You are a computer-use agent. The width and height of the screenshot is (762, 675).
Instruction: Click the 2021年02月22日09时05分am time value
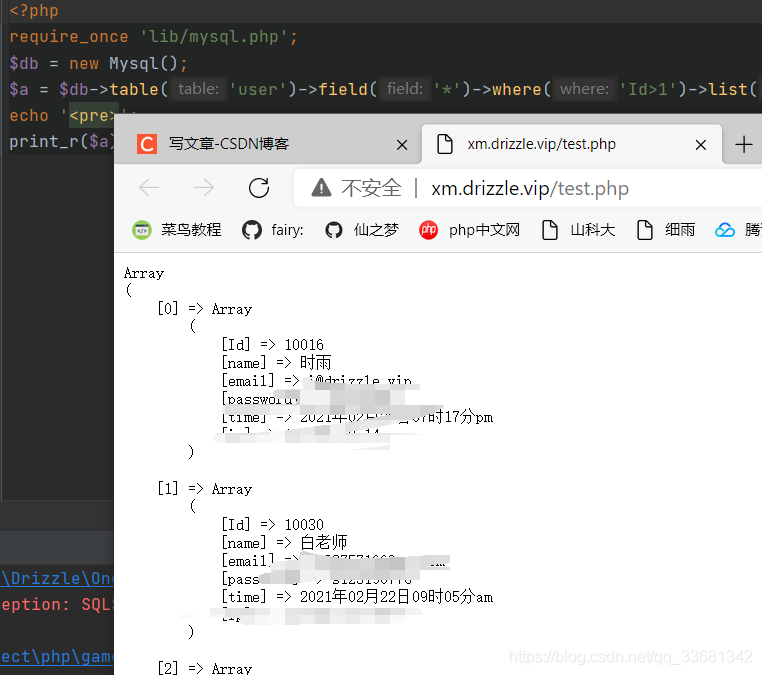click(397, 597)
